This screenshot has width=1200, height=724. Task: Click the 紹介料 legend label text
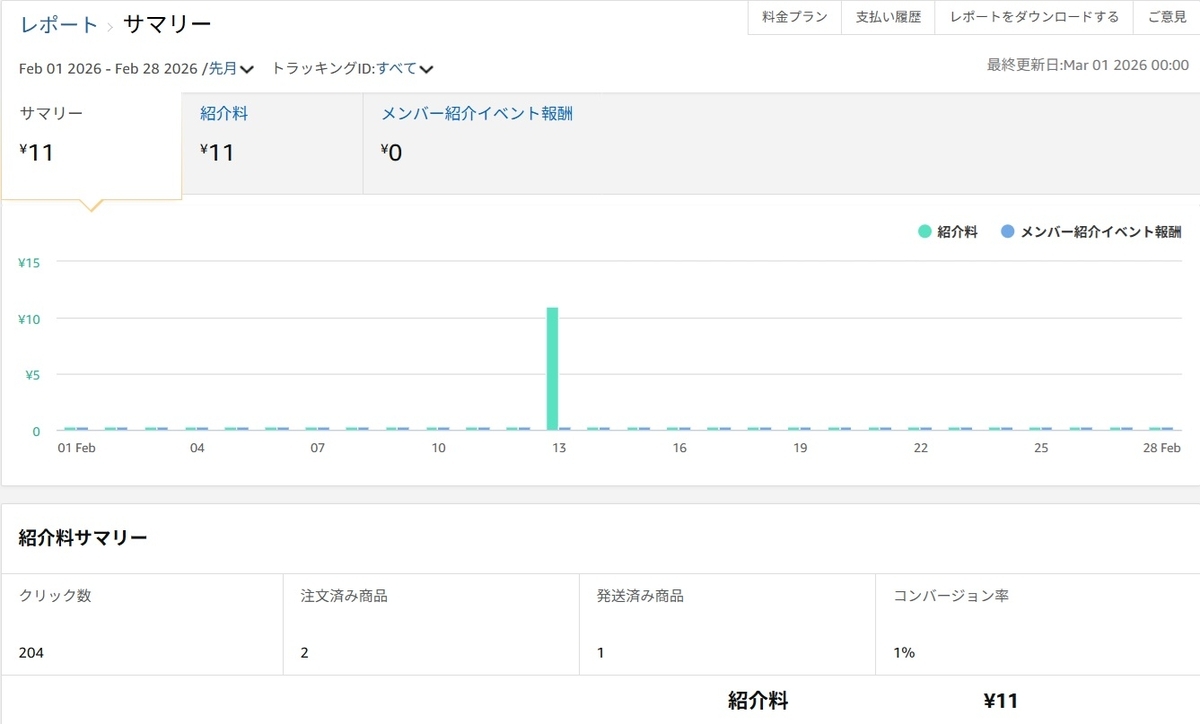[958, 232]
